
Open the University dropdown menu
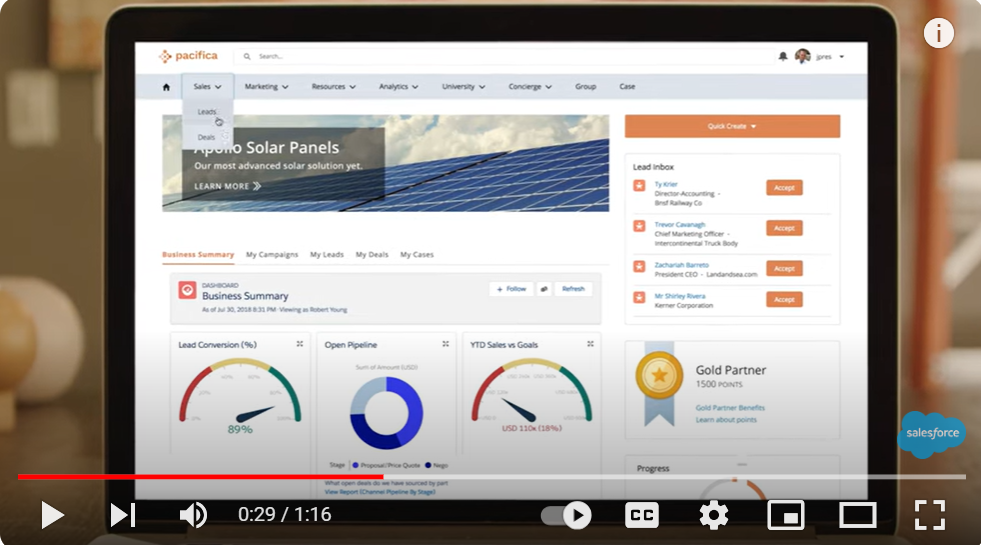tap(464, 86)
